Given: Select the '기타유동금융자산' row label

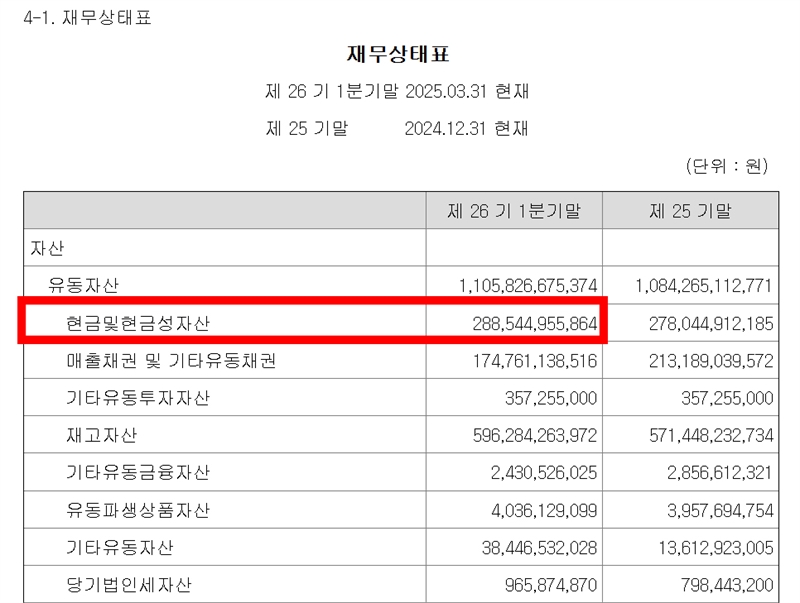Looking at the screenshot, I should 138,472.
